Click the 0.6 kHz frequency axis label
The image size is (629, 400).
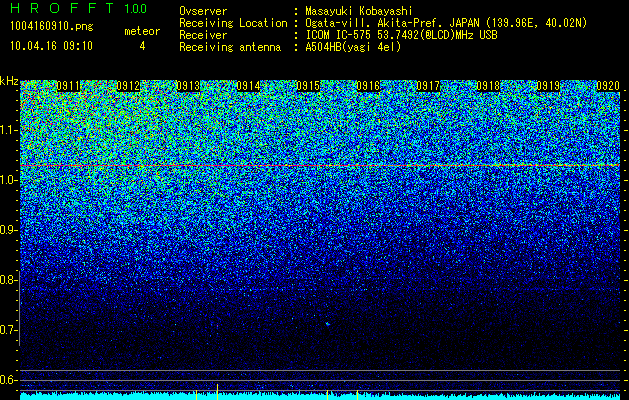7,380
